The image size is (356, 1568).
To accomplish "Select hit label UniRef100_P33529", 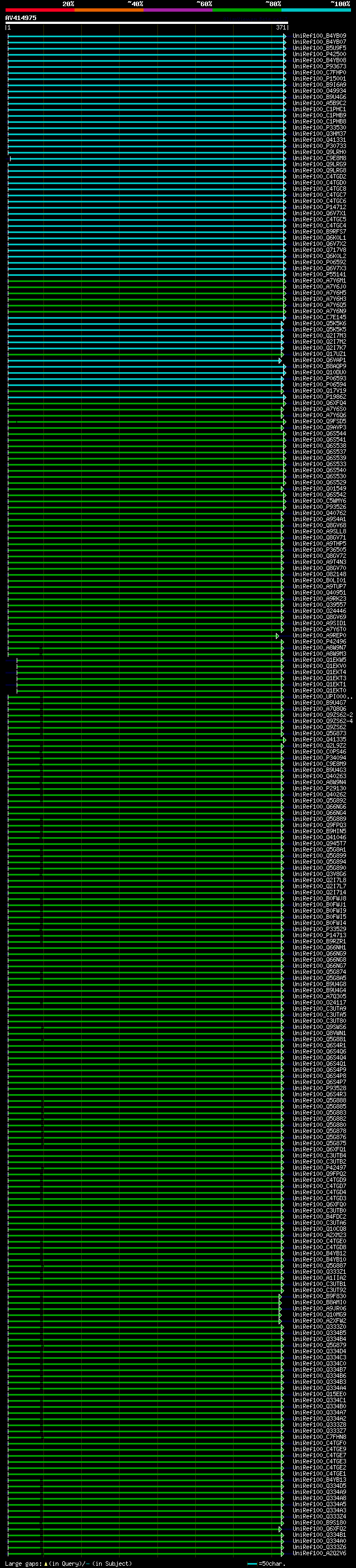I will (x=319, y=929).
